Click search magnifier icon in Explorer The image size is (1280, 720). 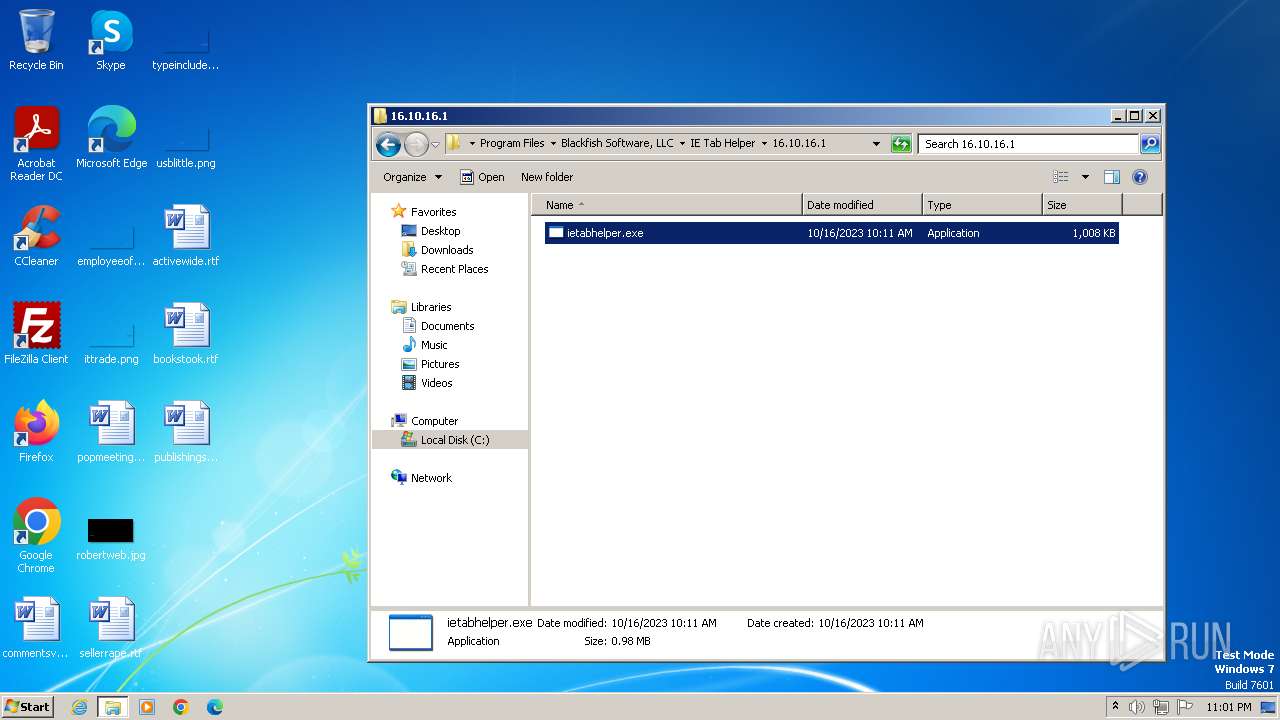pyautogui.click(x=1150, y=144)
